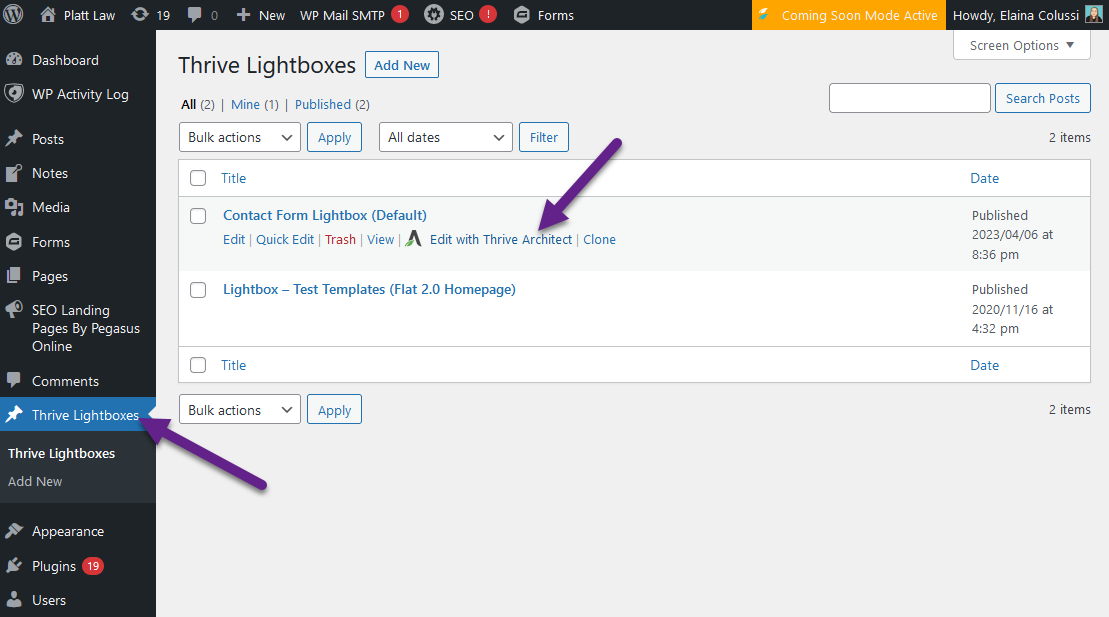
Task: Click Plugins plug icon in sidebar
Action: tap(14, 565)
